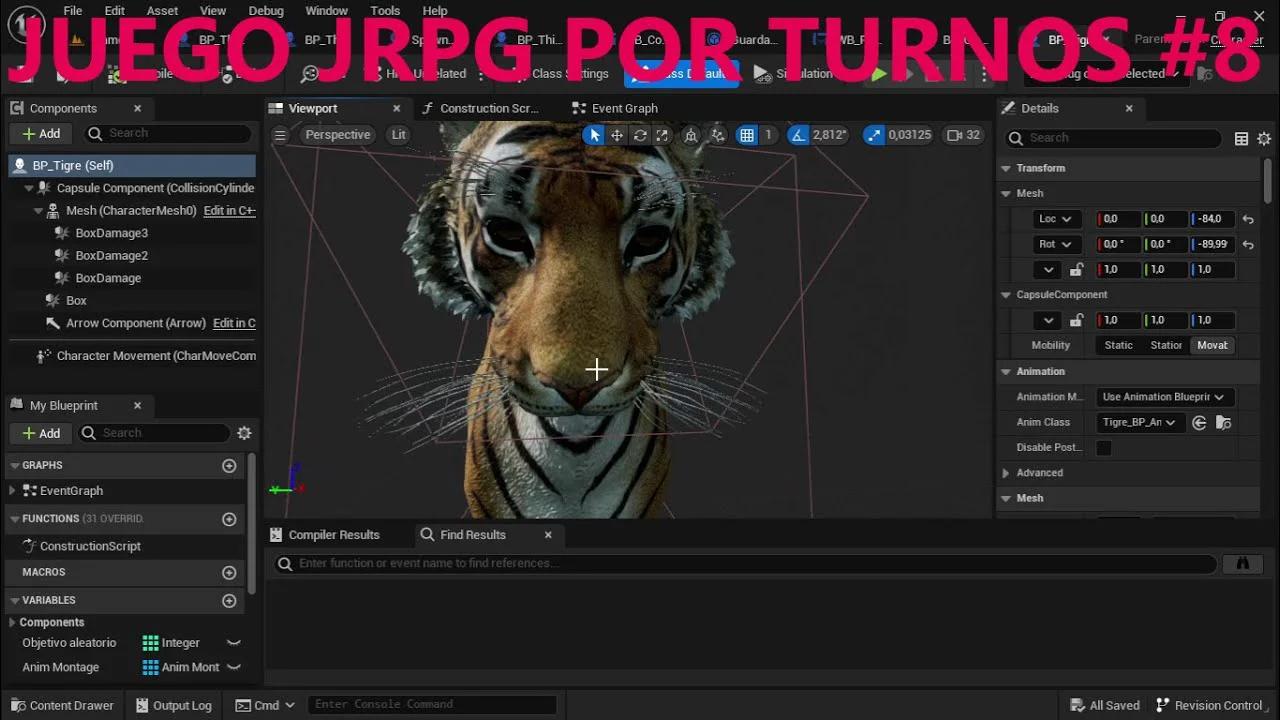Select the Scale tool in the viewport

point(663,134)
